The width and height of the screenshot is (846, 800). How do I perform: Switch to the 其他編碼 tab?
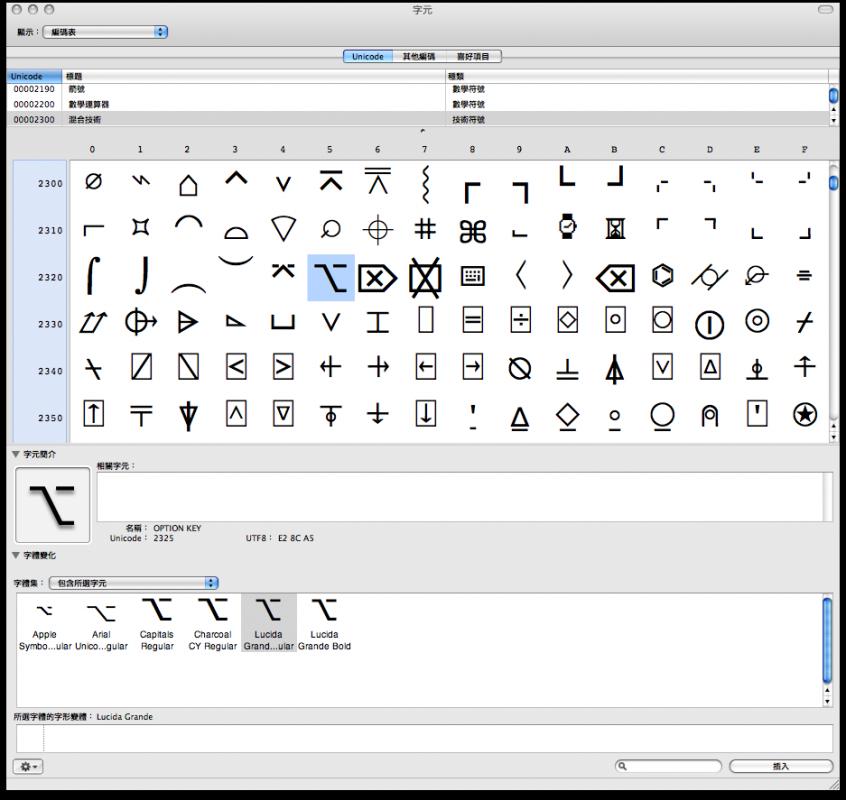tap(418, 57)
